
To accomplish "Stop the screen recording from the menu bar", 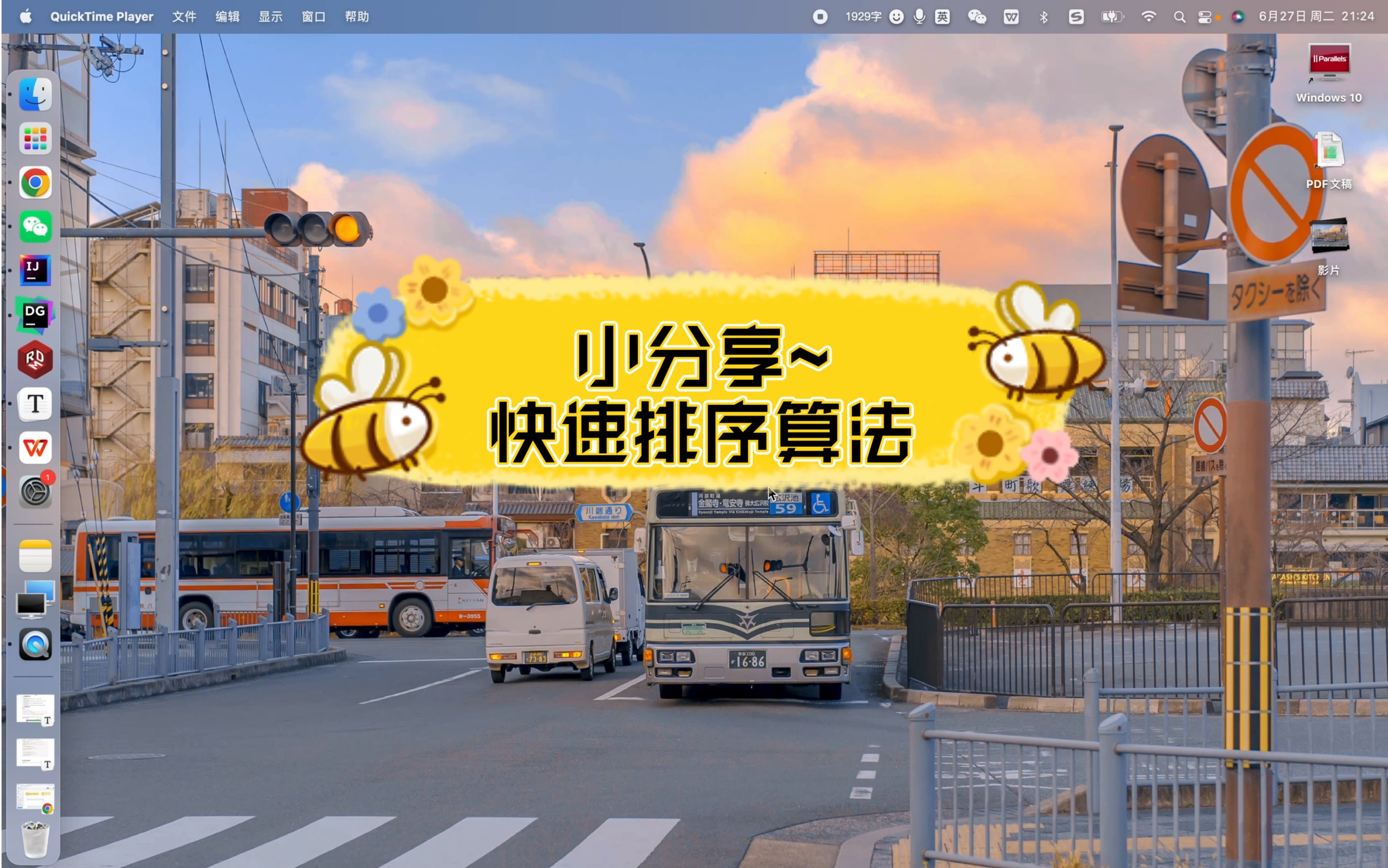I will [x=820, y=17].
